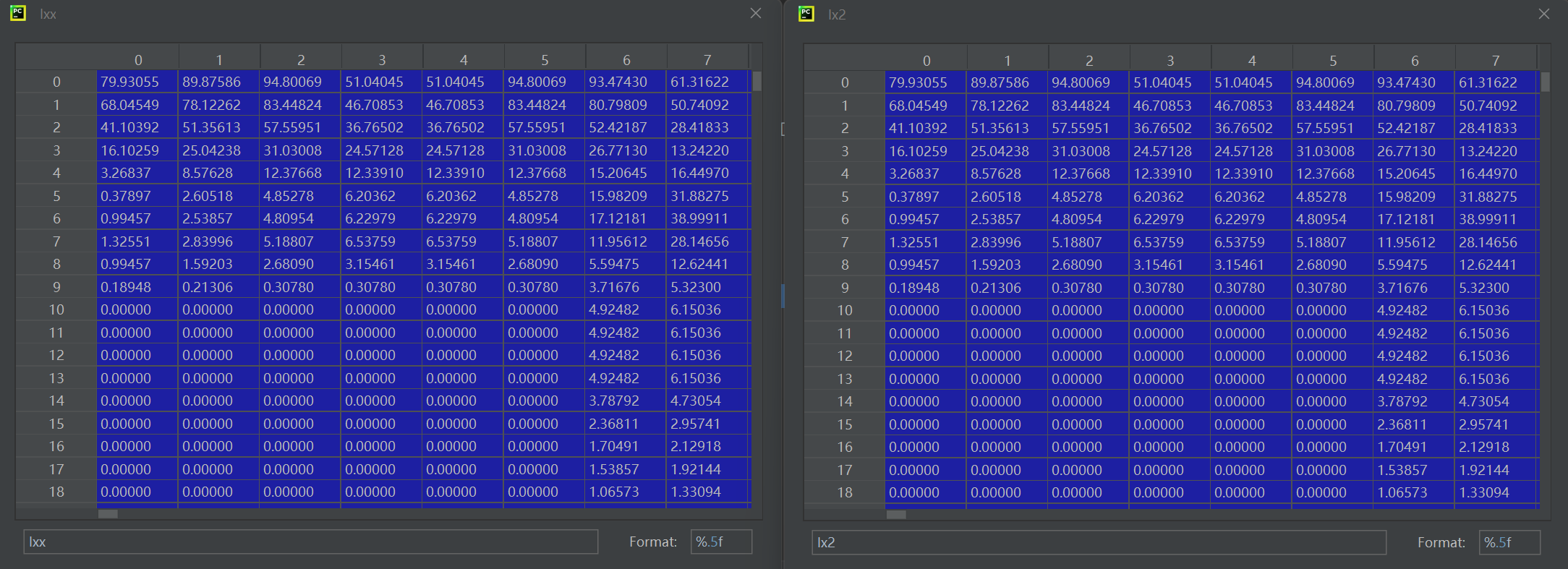Select cell 89.87586 in the Ixx table
The image size is (1568, 569).
[219, 82]
